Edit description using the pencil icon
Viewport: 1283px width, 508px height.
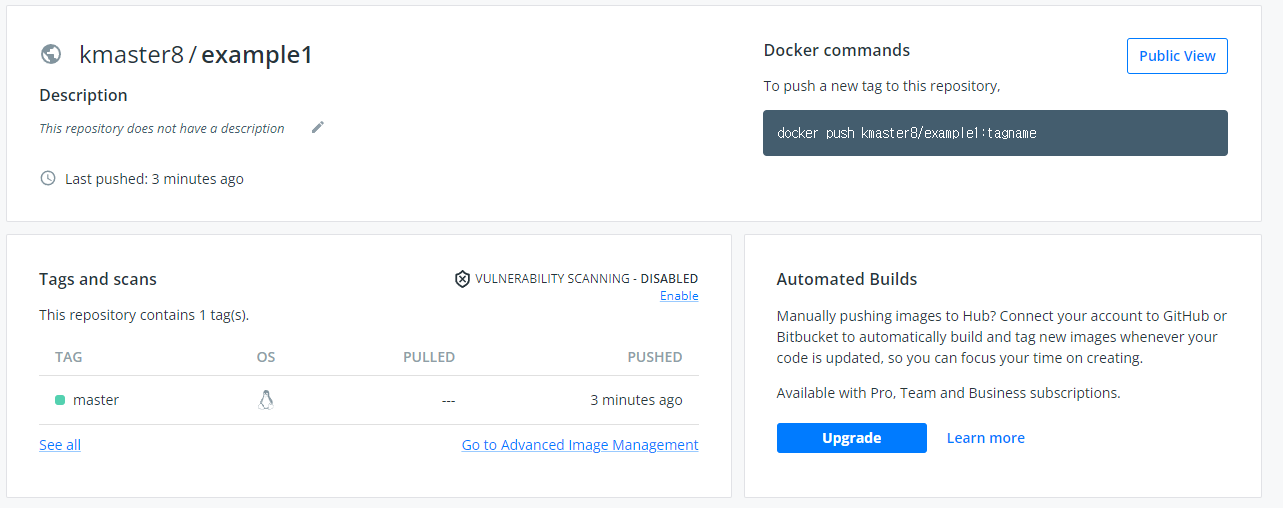click(x=318, y=127)
